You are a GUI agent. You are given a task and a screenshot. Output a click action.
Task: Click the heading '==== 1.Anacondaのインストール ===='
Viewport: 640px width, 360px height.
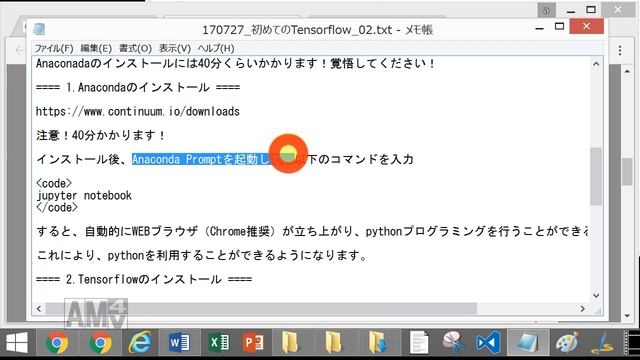tap(138, 87)
